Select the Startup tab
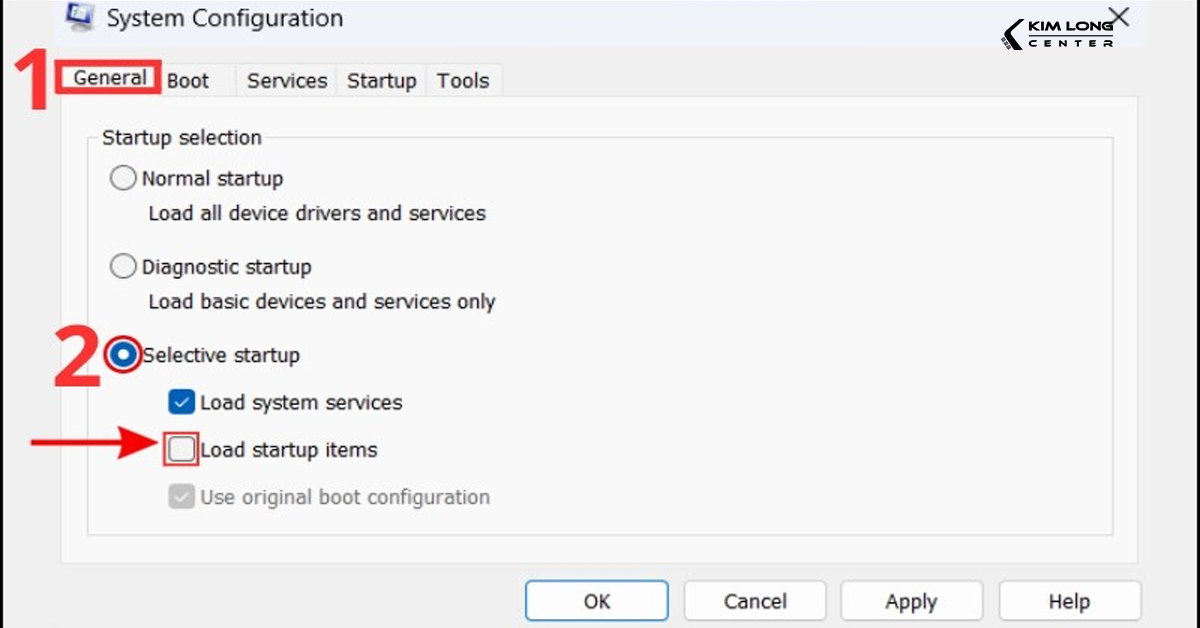The height and width of the screenshot is (628, 1200). [x=381, y=81]
